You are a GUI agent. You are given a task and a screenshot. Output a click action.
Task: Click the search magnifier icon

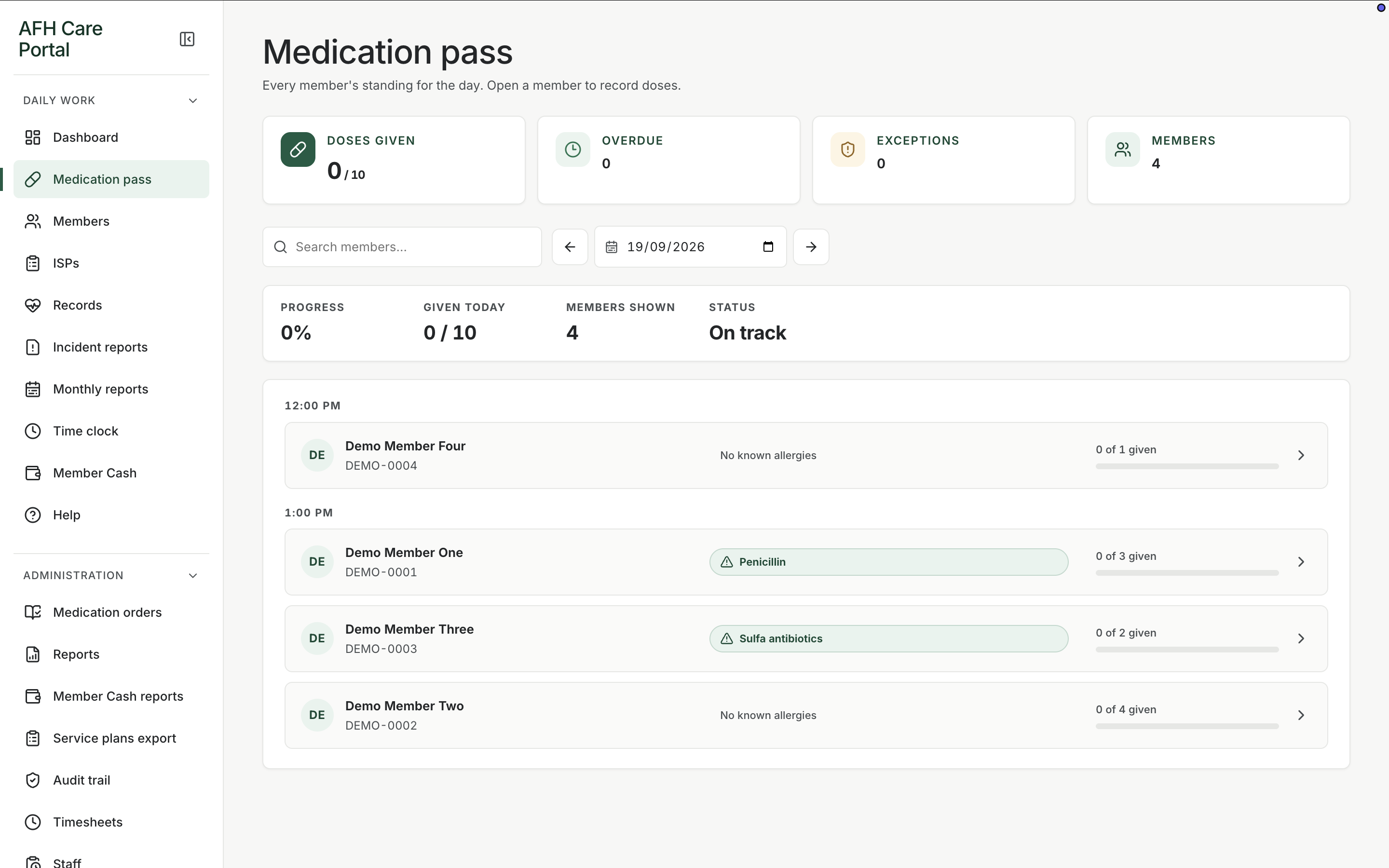click(x=281, y=247)
